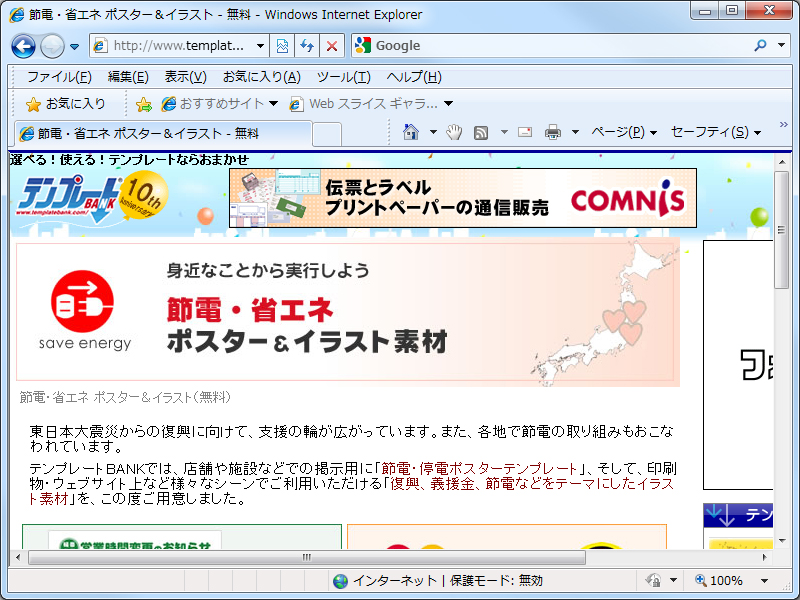
Task: Click the Read Mail icon
Action: coord(524,131)
